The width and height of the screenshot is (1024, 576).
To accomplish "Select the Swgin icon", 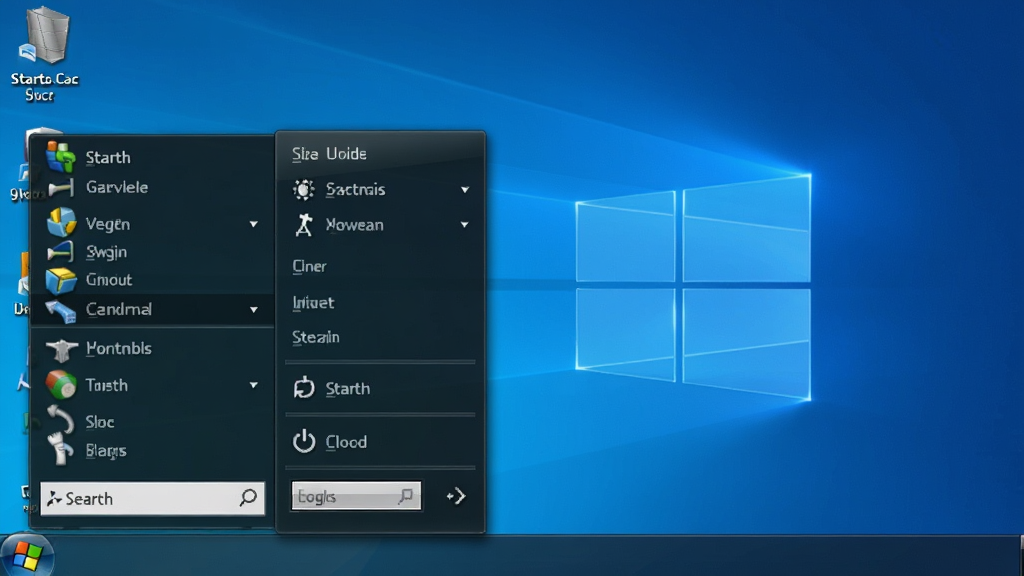I will [x=60, y=251].
